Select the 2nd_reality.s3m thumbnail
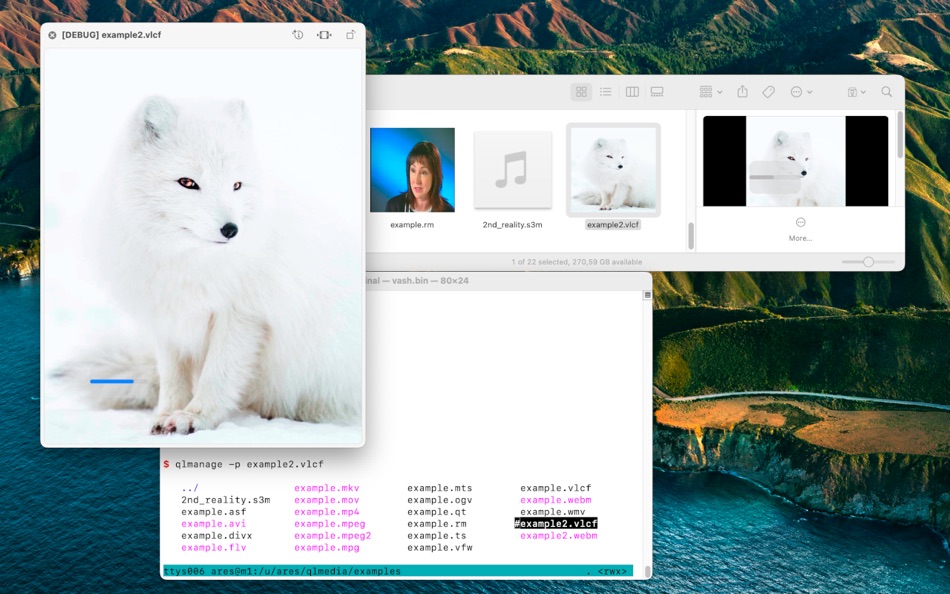 click(513, 170)
